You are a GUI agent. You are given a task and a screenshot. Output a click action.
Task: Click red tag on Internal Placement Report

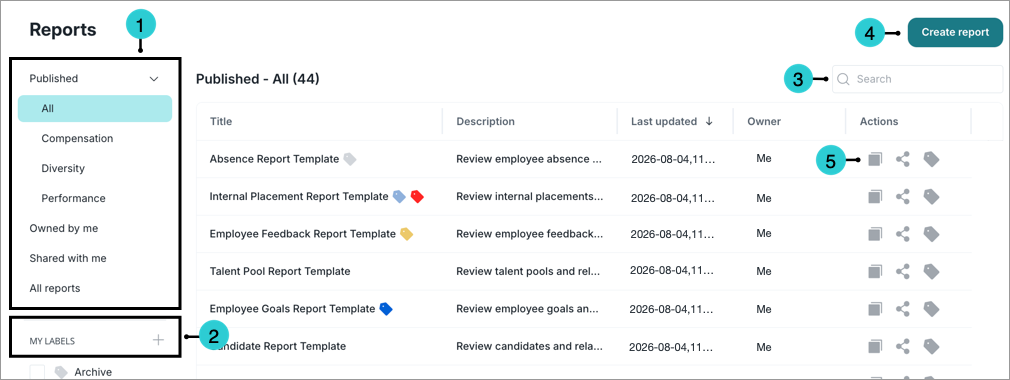(x=417, y=196)
